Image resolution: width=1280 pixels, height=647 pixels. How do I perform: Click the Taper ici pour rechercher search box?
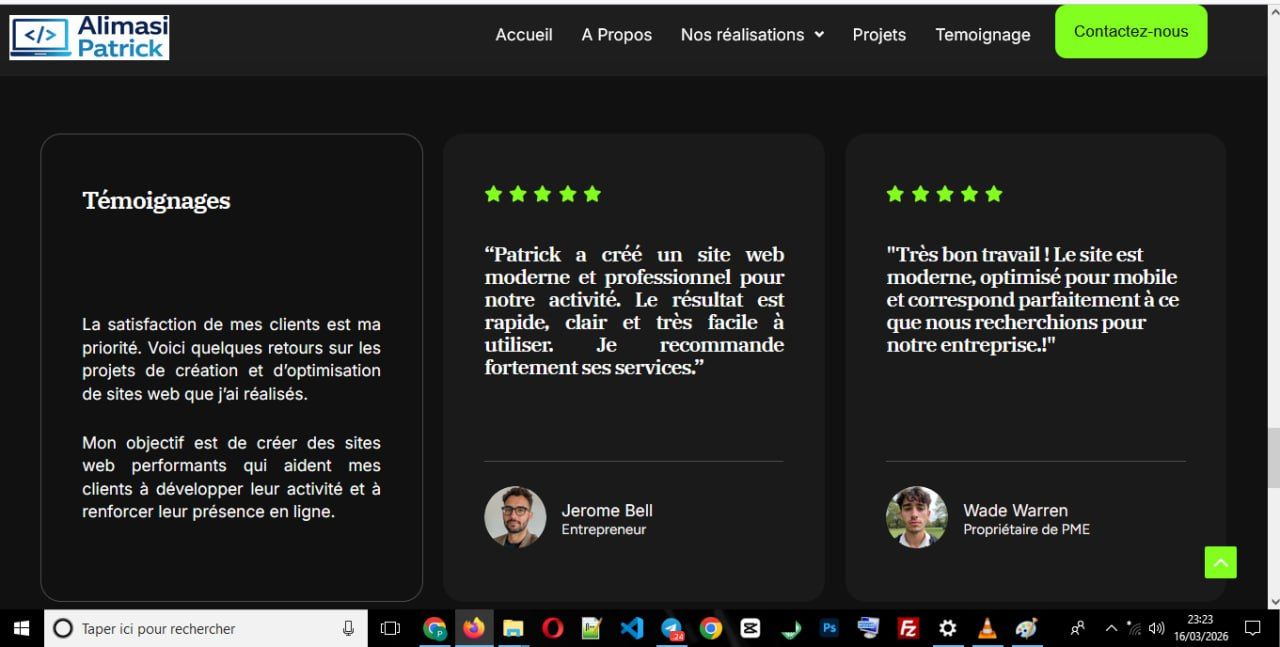[205, 629]
